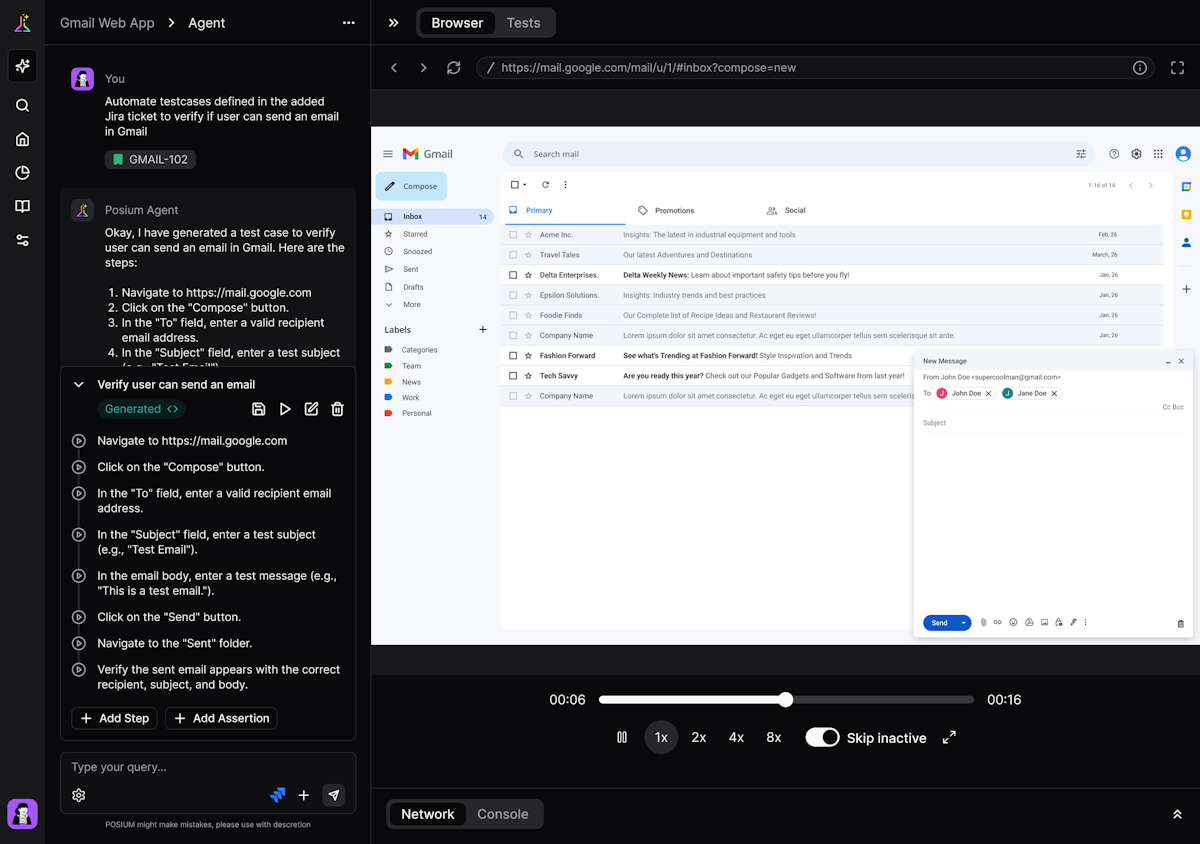The width and height of the screenshot is (1200, 844).
Task: Toggle the Skip inactive switch
Action: pyautogui.click(x=822, y=737)
